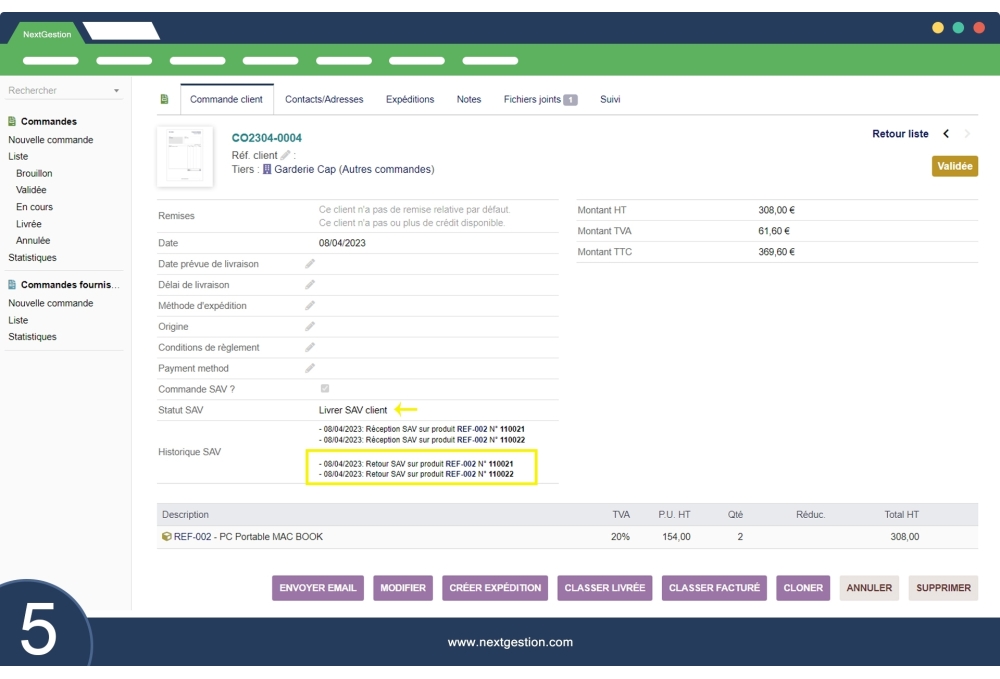Go to previous order with left arrow

click(946, 134)
